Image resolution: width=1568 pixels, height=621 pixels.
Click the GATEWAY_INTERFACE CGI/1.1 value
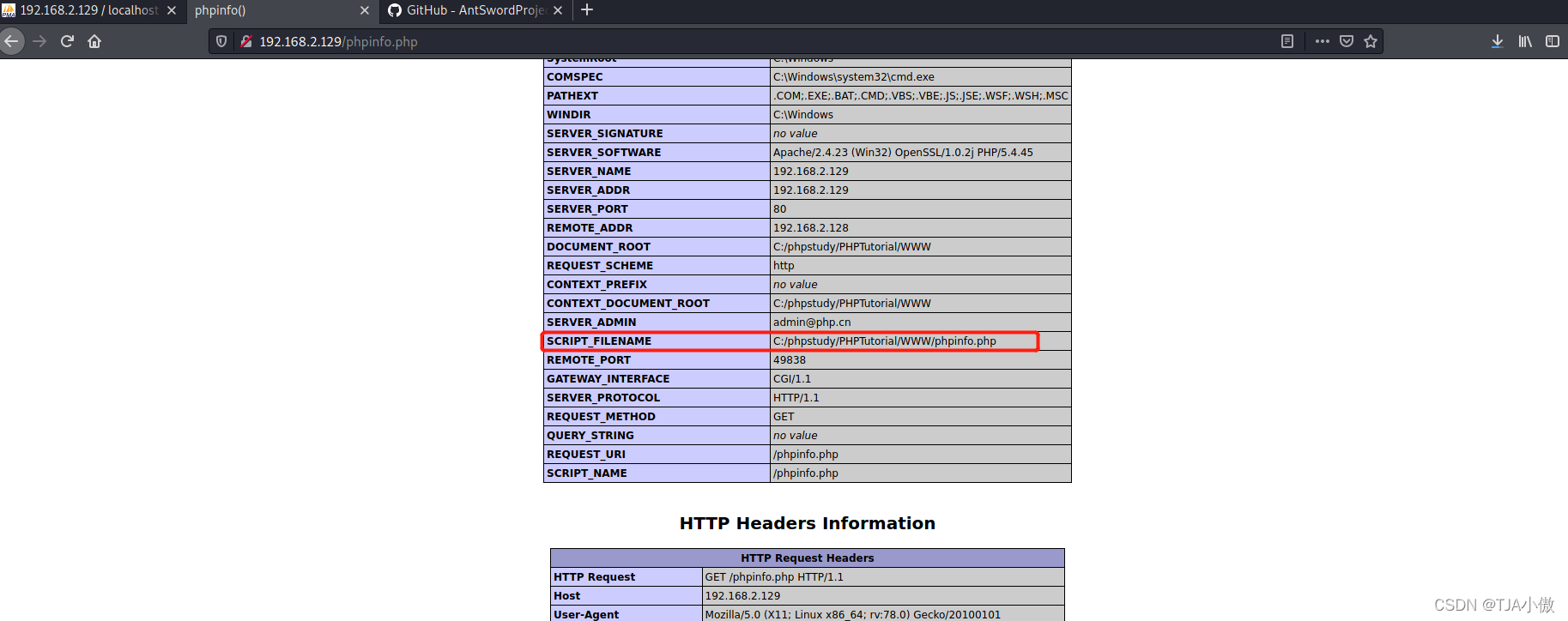tap(791, 379)
